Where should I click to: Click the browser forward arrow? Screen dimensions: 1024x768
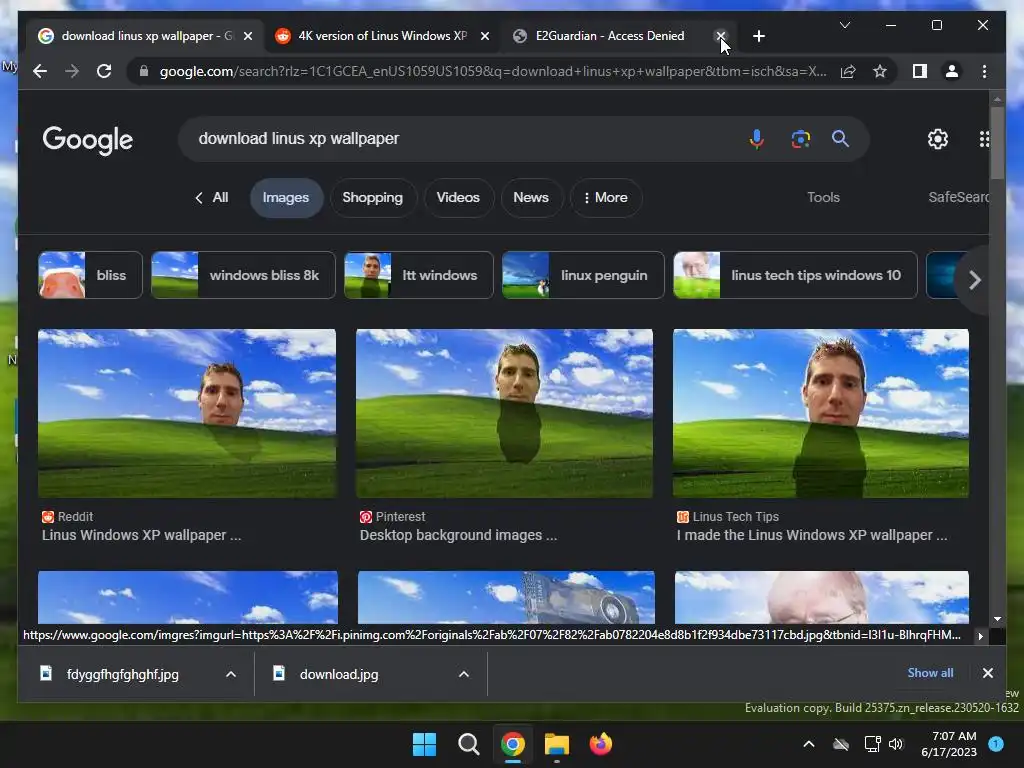click(x=72, y=71)
